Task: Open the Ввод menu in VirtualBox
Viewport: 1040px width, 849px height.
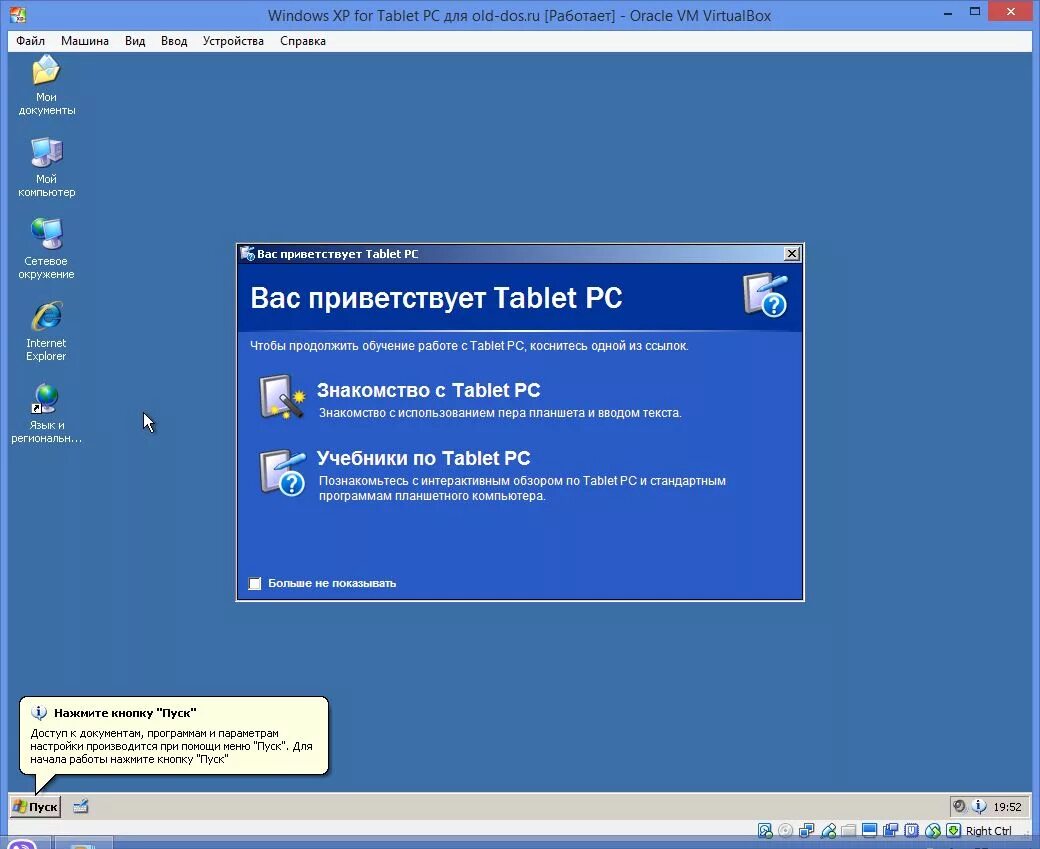Action: point(174,41)
